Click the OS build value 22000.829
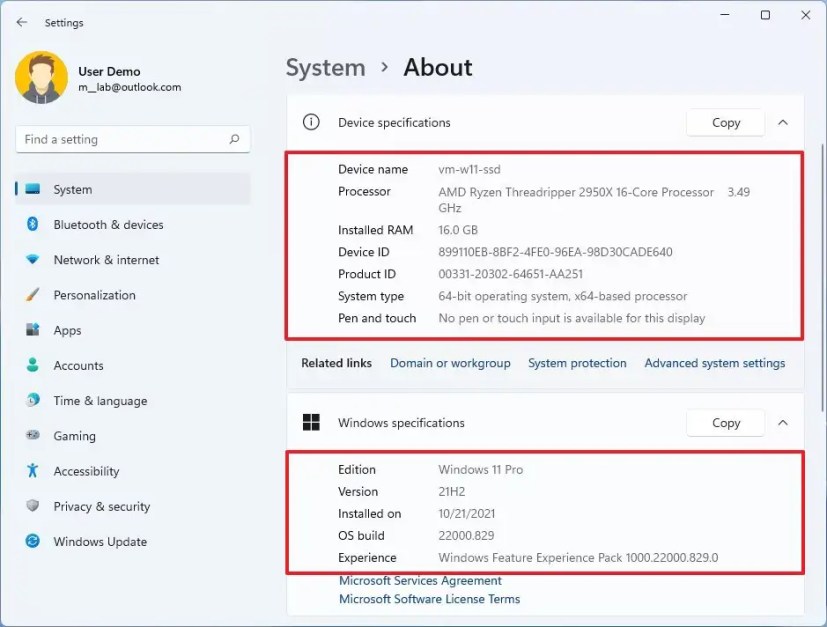The width and height of the screenshot is (827, 627). (x=466, y=536)
